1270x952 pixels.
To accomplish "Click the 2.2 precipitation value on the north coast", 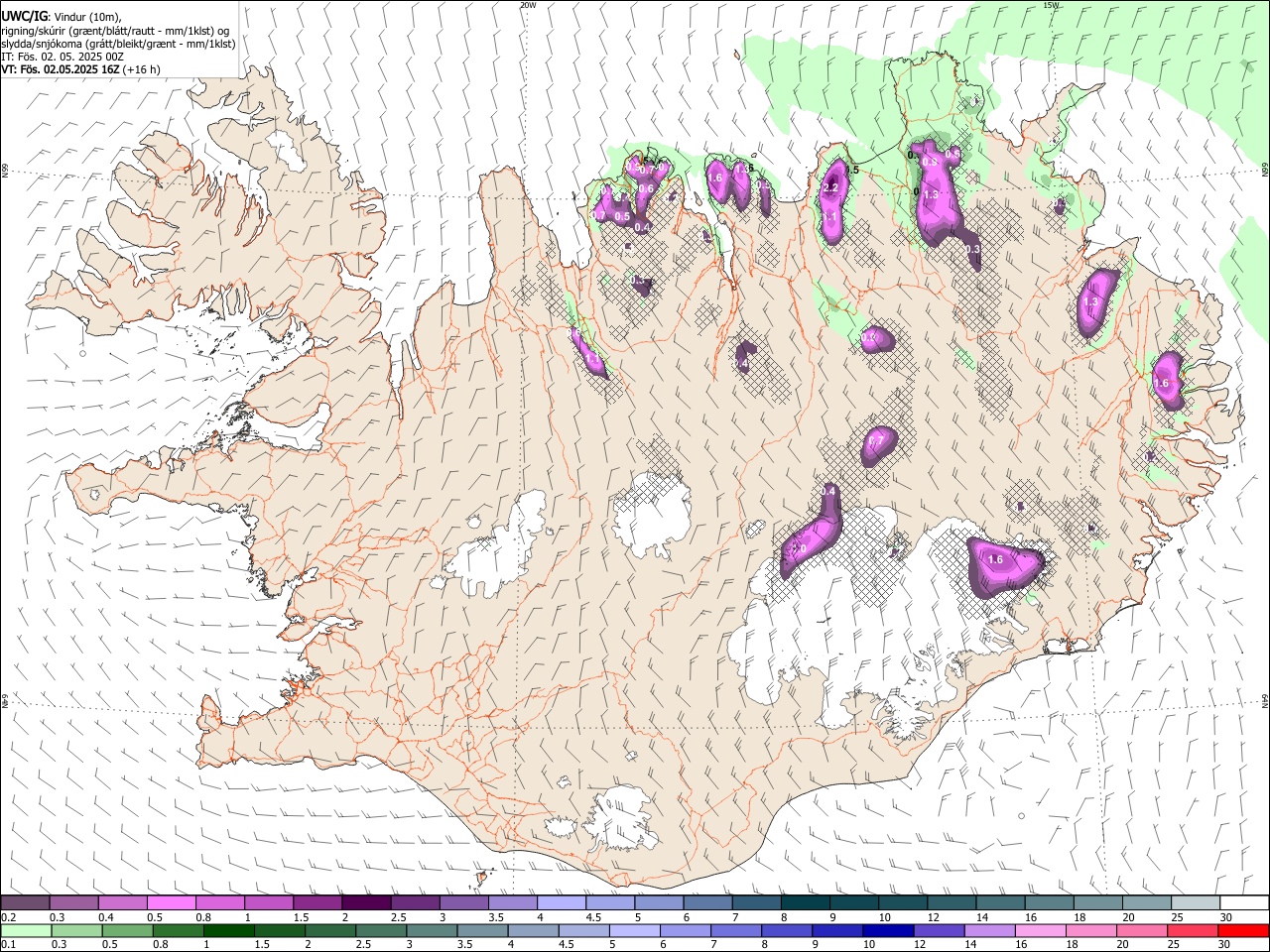I will click(831, 188).
